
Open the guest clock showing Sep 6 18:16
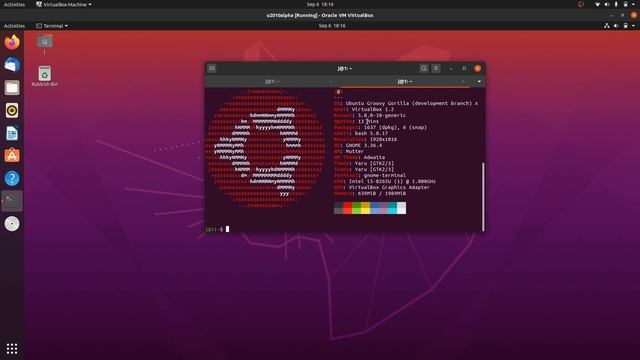[x=332, y=26]
